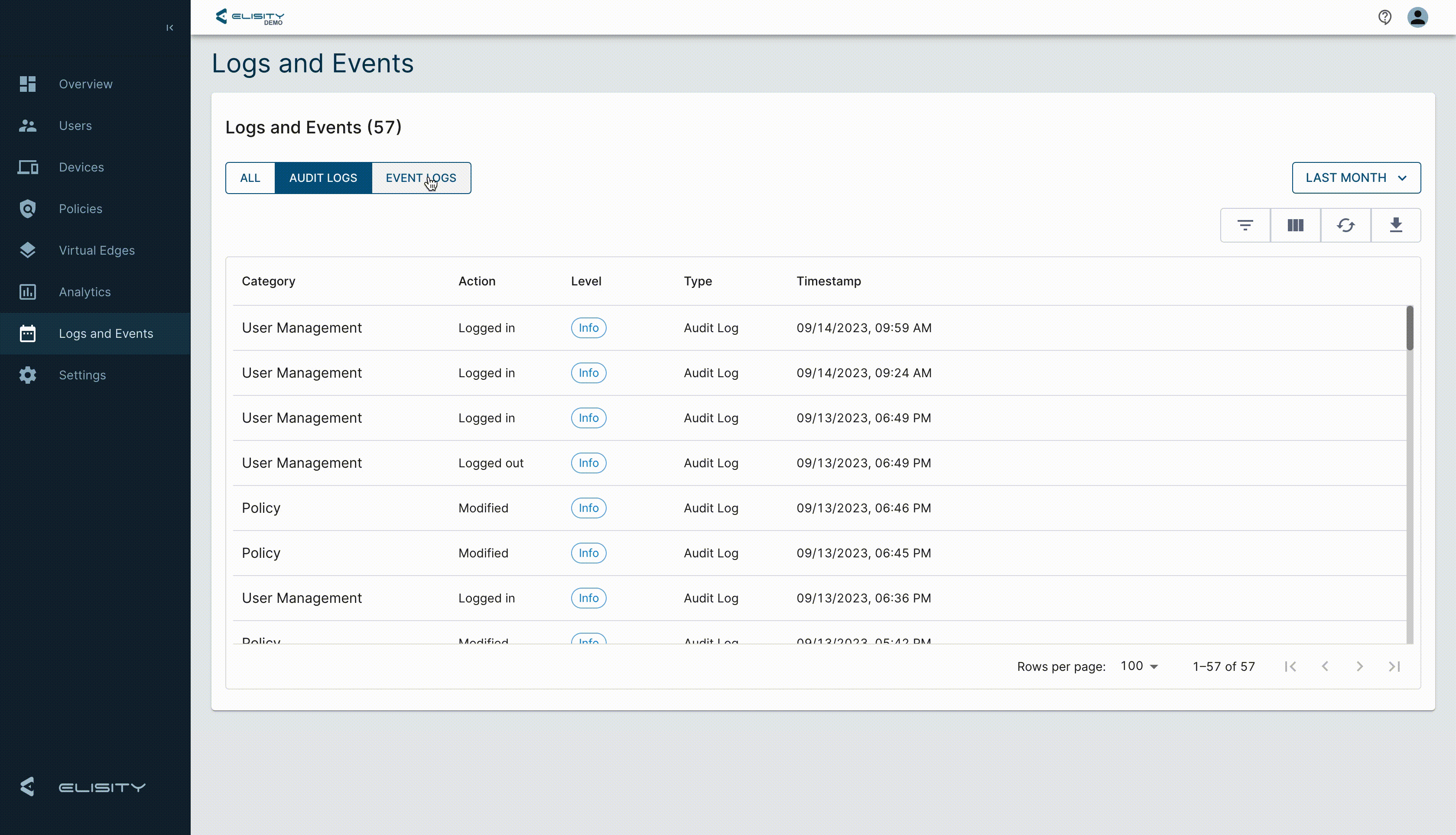Sort by the Level column header
Image resolution: width=1456 pixels, height=835 pixels.
pos(586,281)
